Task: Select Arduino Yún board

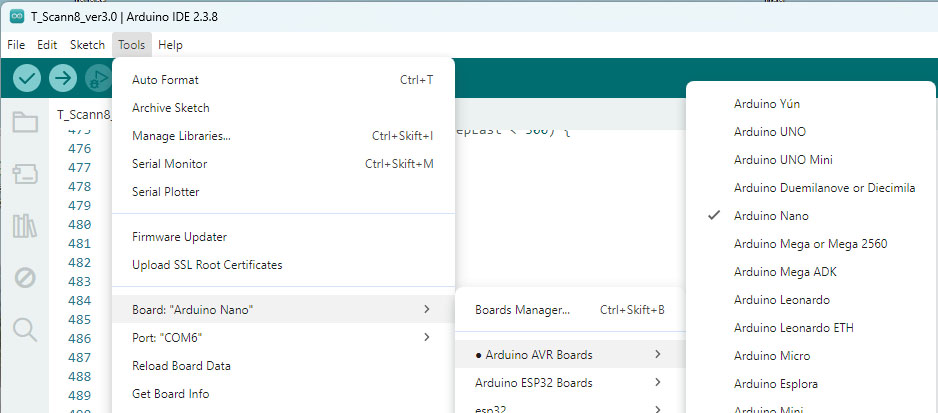Action: tap(811, 104)
